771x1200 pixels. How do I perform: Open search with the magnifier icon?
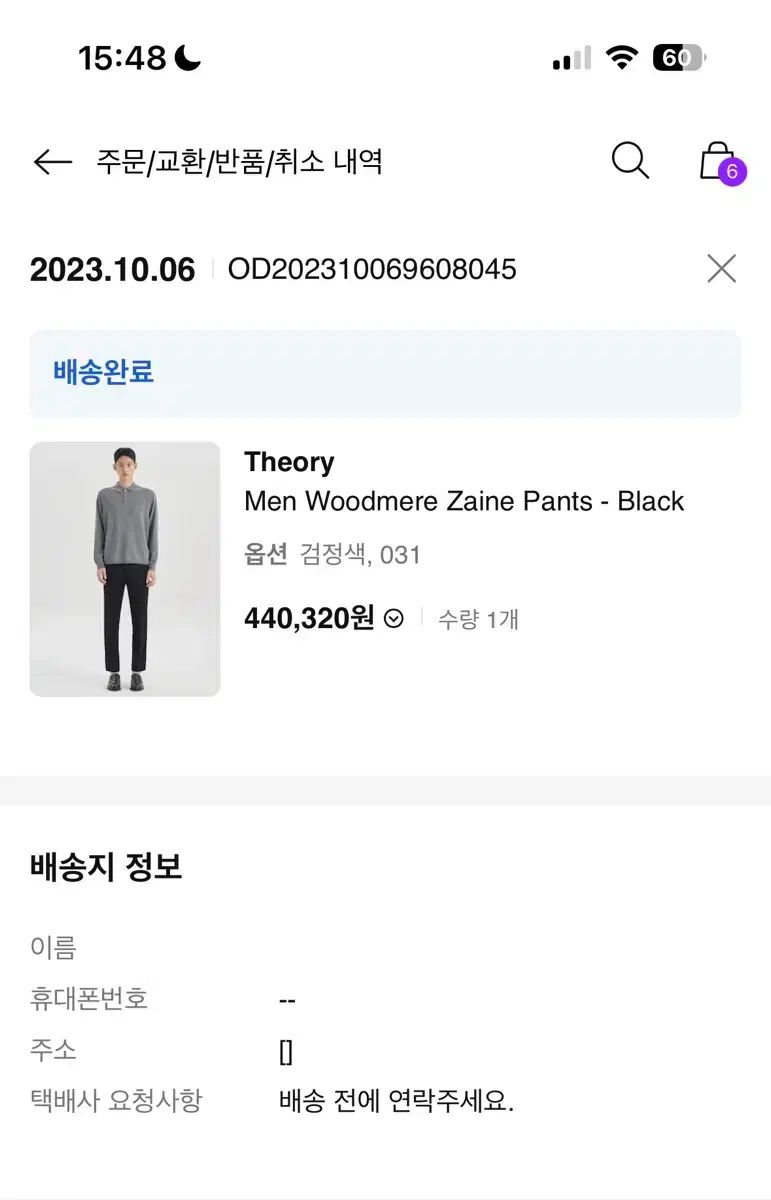pos(630,161)
